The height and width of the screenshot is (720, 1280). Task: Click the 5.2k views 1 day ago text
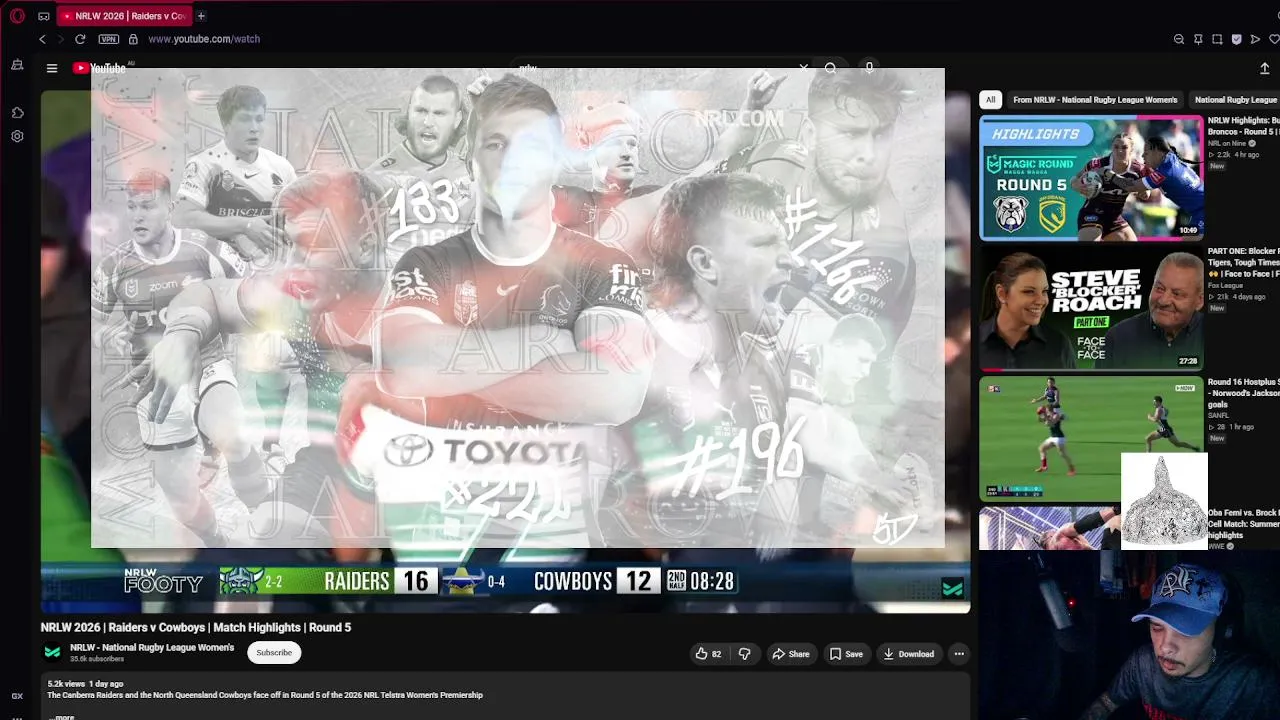point(85,684)
